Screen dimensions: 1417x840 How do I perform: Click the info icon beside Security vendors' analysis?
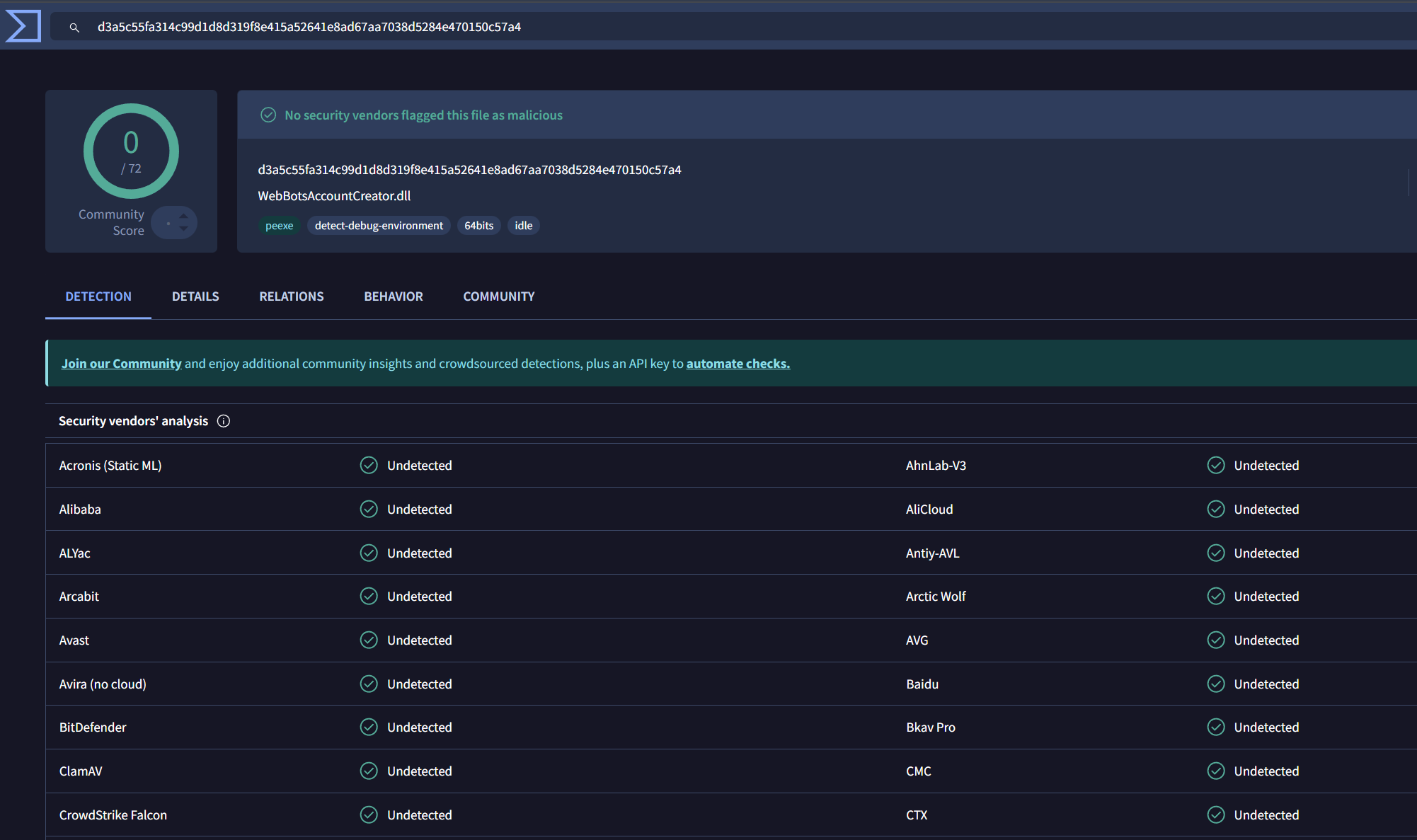tap(224, 421)
